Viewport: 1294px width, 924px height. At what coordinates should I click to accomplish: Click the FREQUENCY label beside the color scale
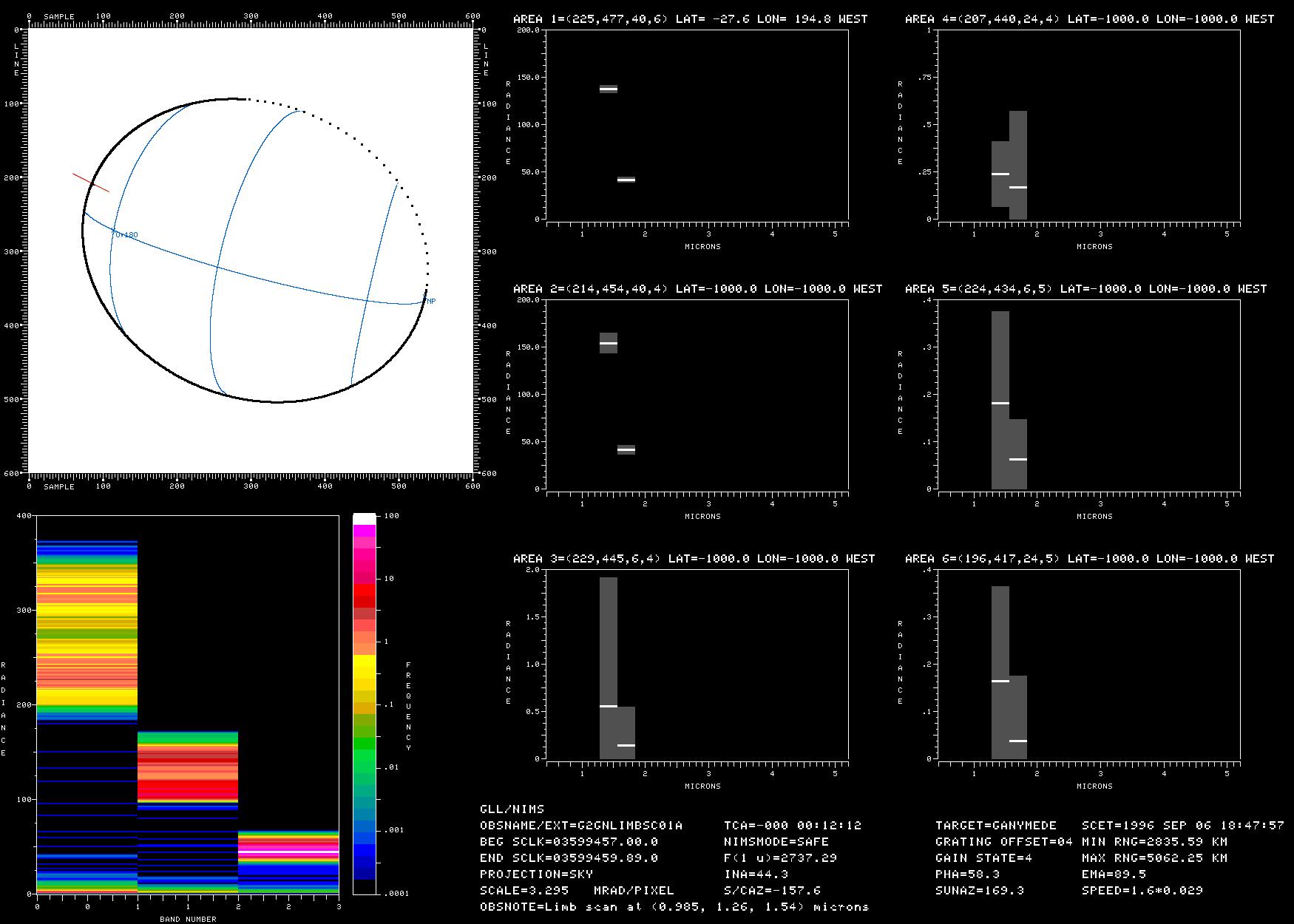tap(408, 707)
